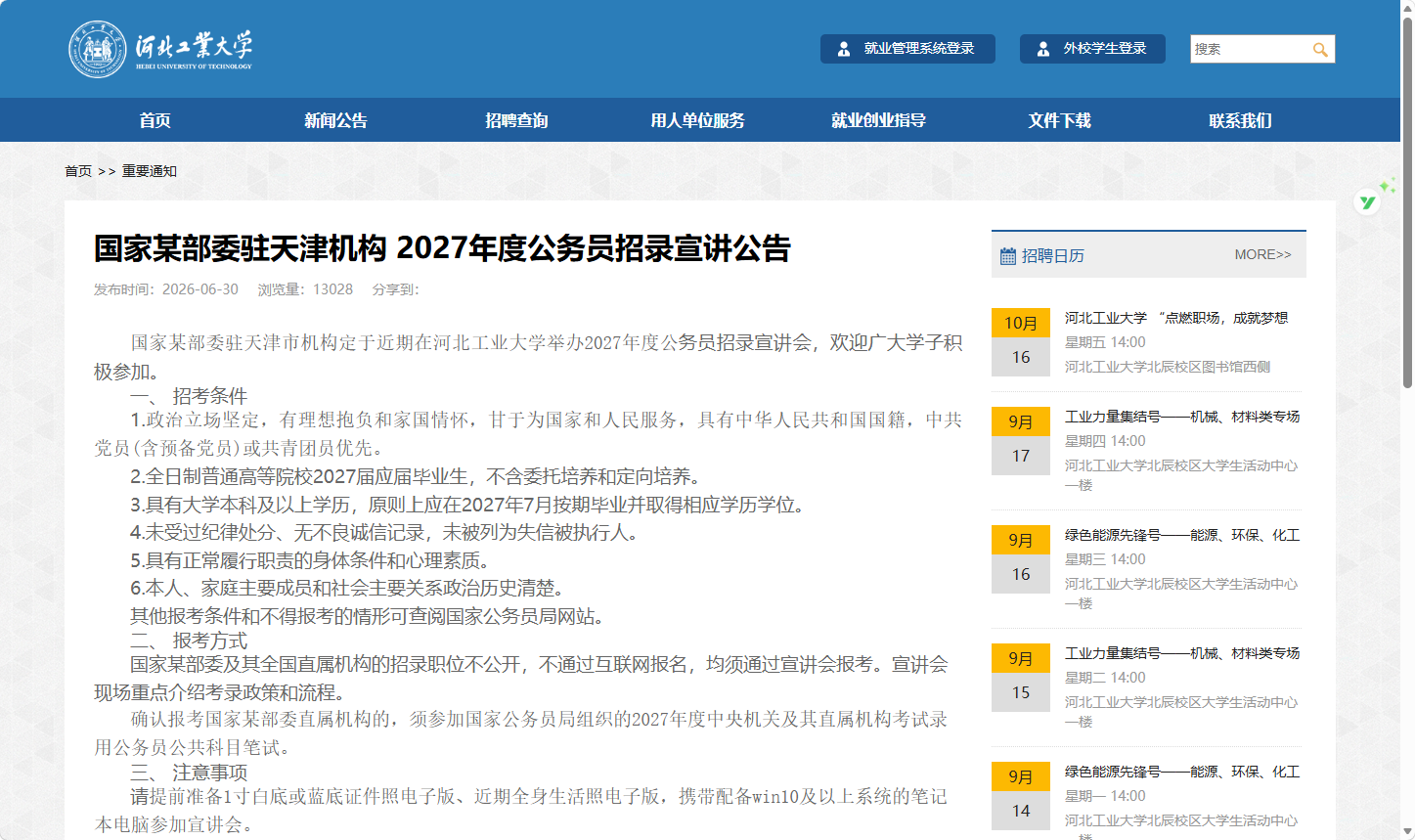Open 用人单位服务 menu item
Viewport: 1415px width, 840px height.
click(x=697, y=120)
